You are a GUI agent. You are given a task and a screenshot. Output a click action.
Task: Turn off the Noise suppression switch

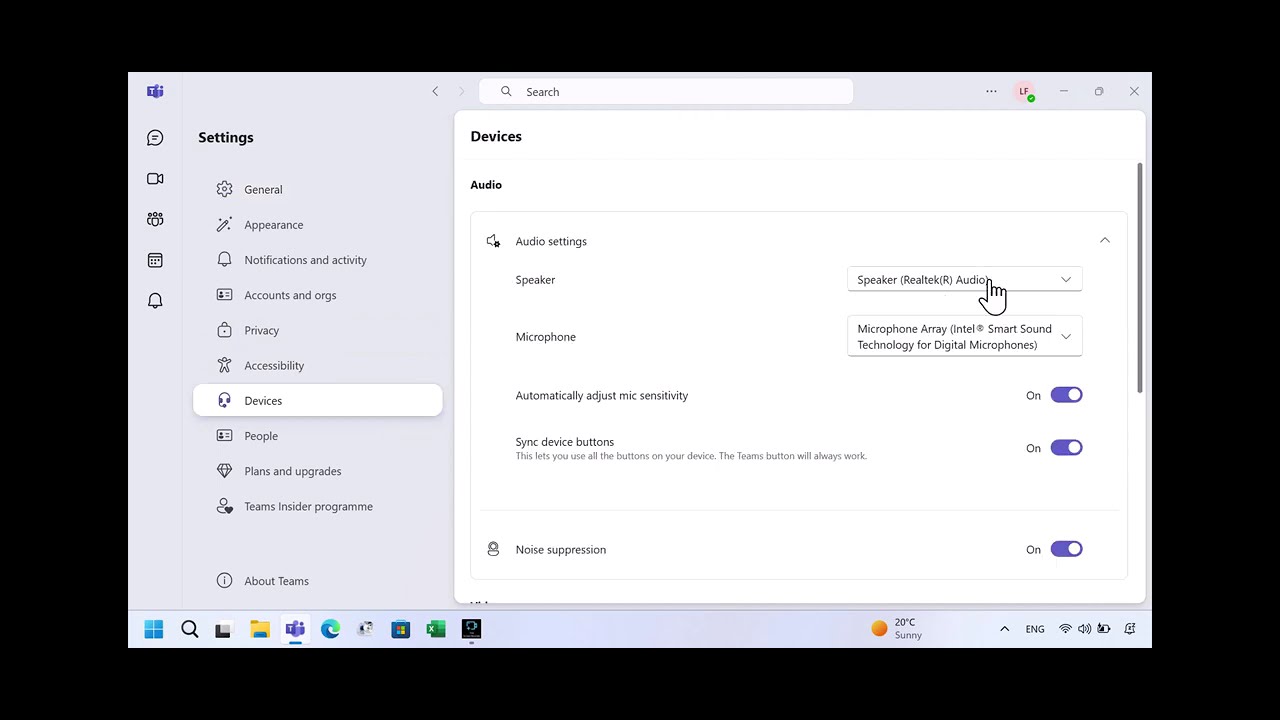1066,549
